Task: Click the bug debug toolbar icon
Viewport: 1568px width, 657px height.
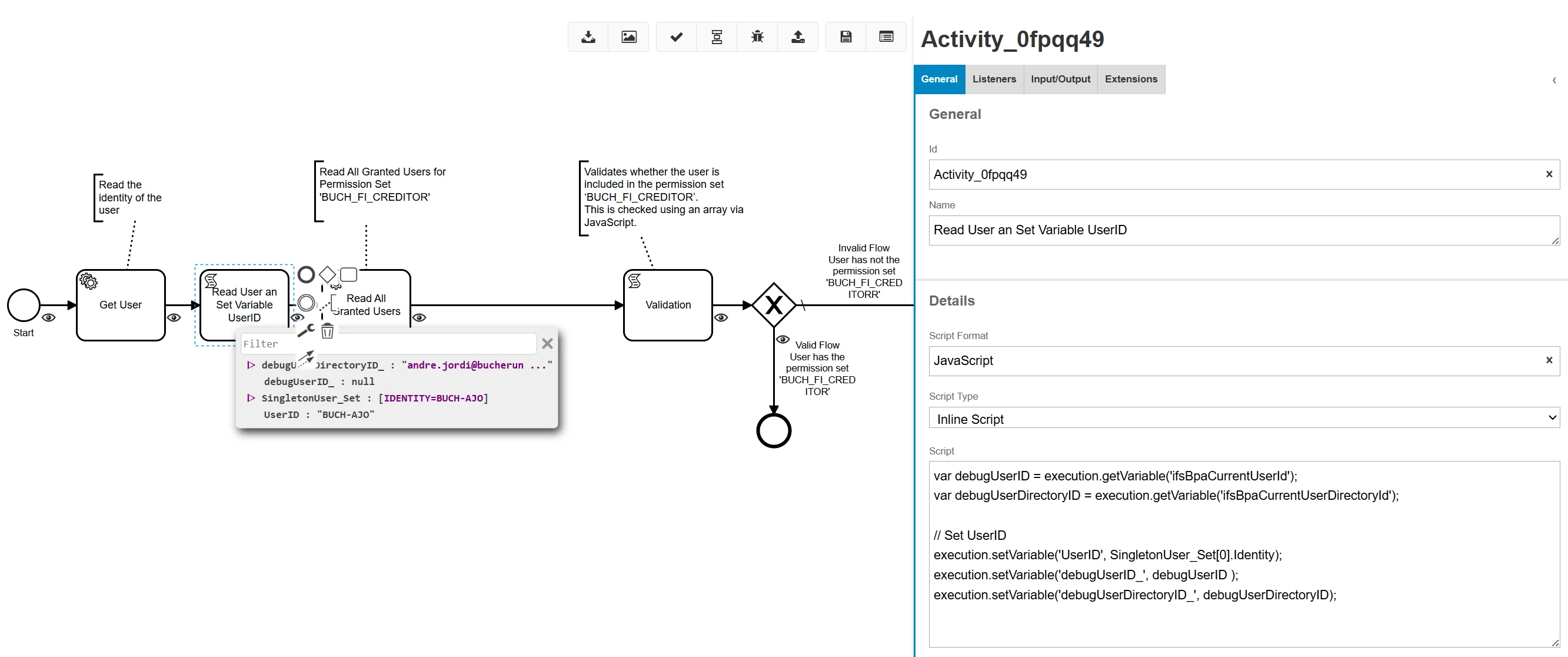Action: [757, 37]
